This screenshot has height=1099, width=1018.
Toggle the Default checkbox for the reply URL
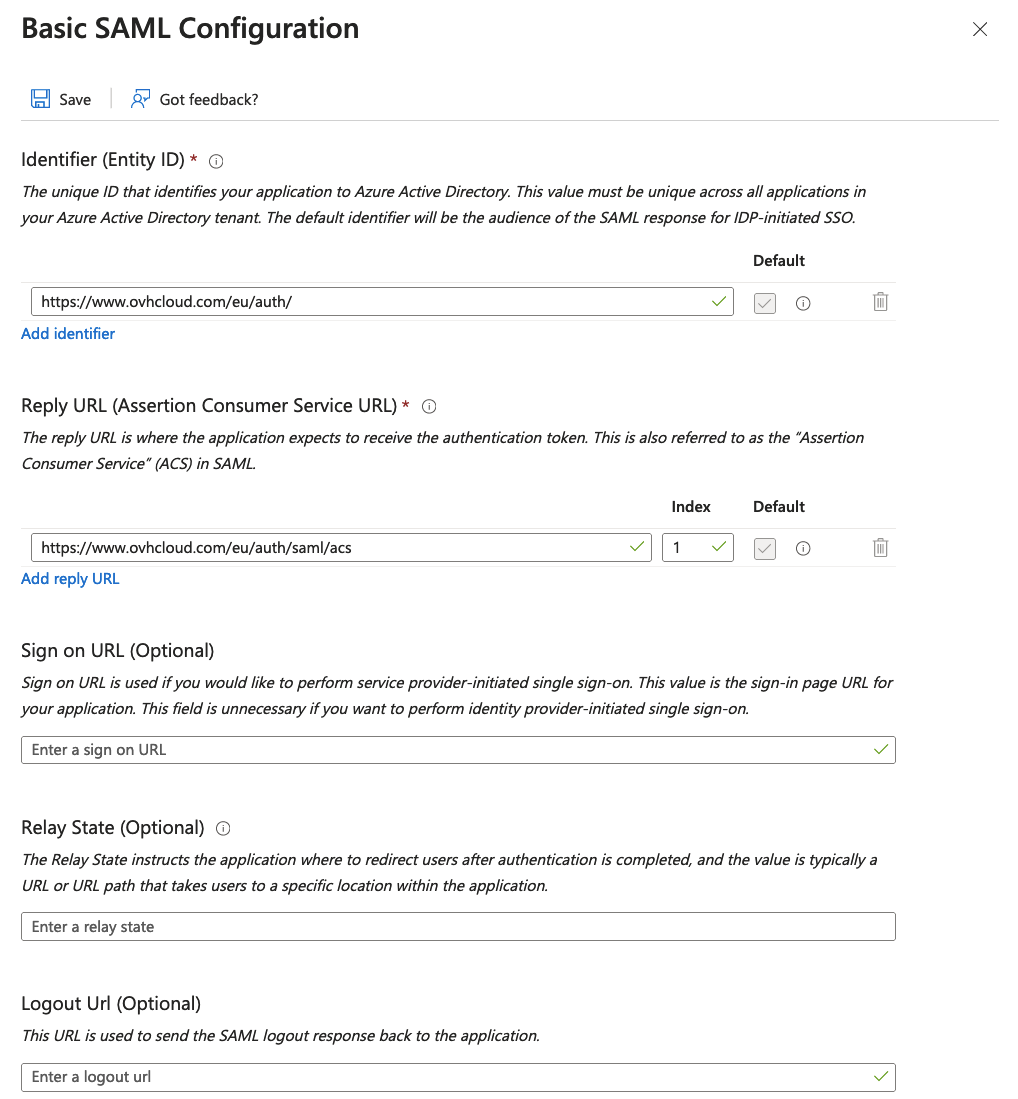(x=765, y=548)
